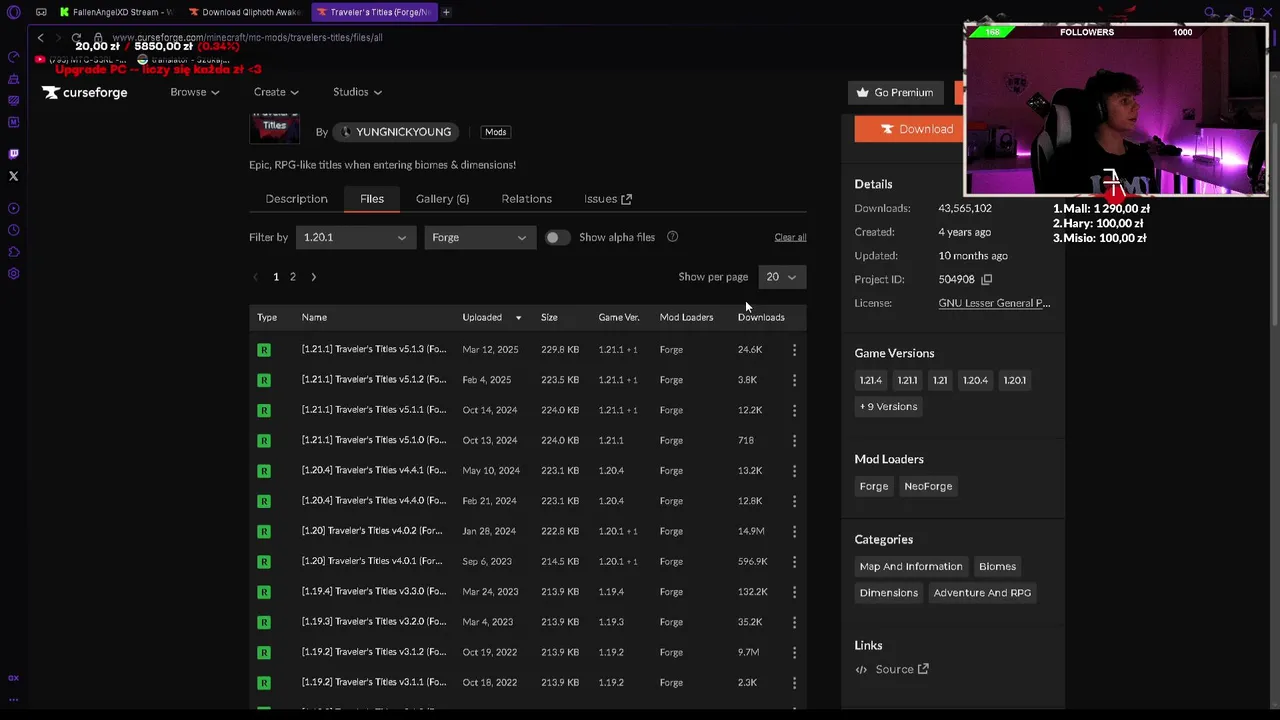Viewport: 1280px width, 720px height.
Task: Open the Player sidebar icon
Action: click(x=13, y=208)
